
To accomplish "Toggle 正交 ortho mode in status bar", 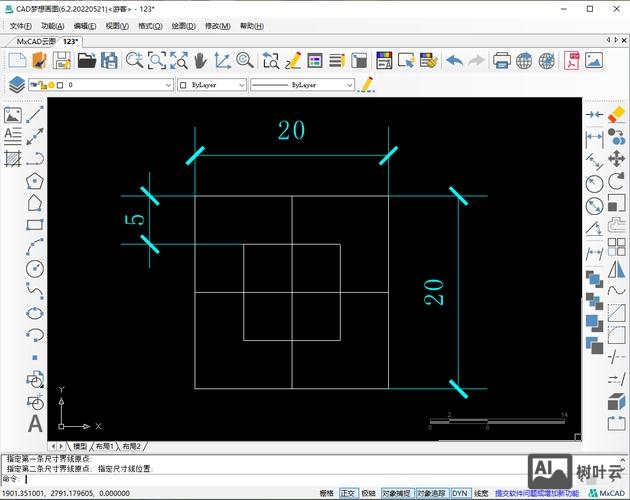I will [348, 493].
